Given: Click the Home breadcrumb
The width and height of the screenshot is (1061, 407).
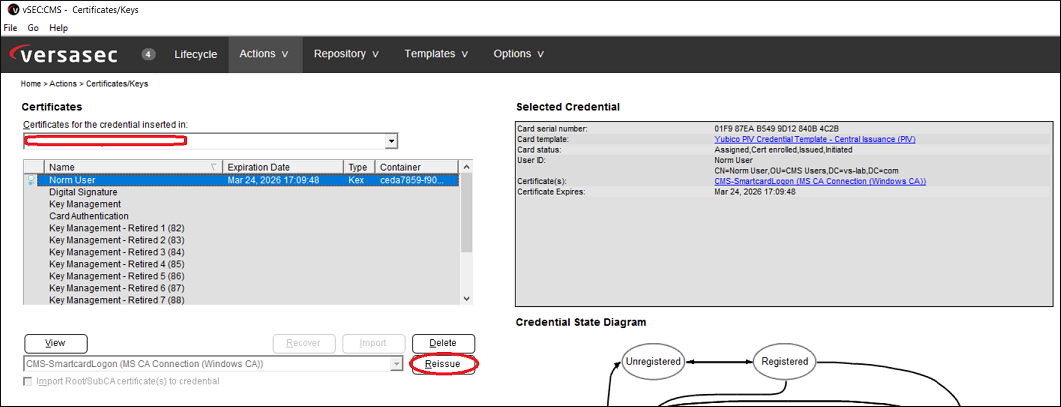Looking at the screenshot, I should (x=31, y=84).
